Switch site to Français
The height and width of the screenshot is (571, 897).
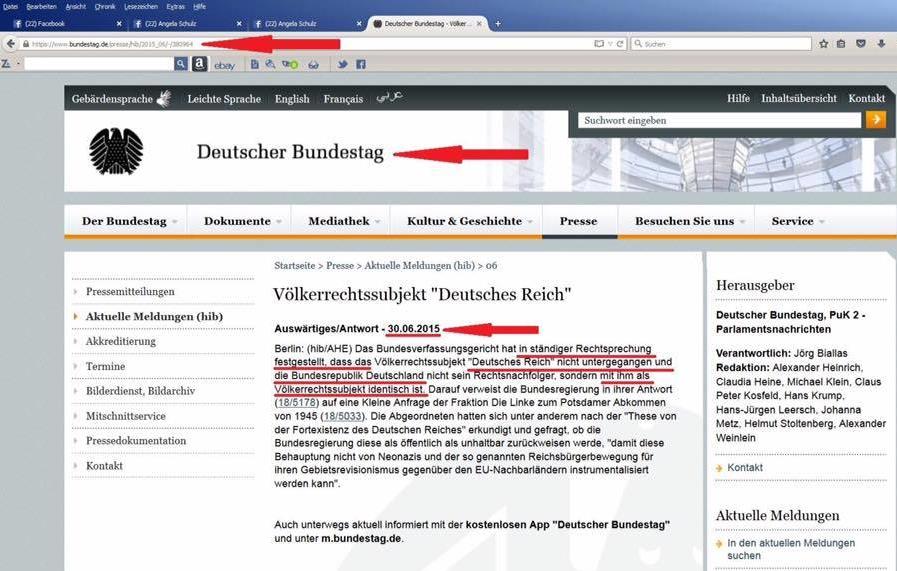coord(343,98)
